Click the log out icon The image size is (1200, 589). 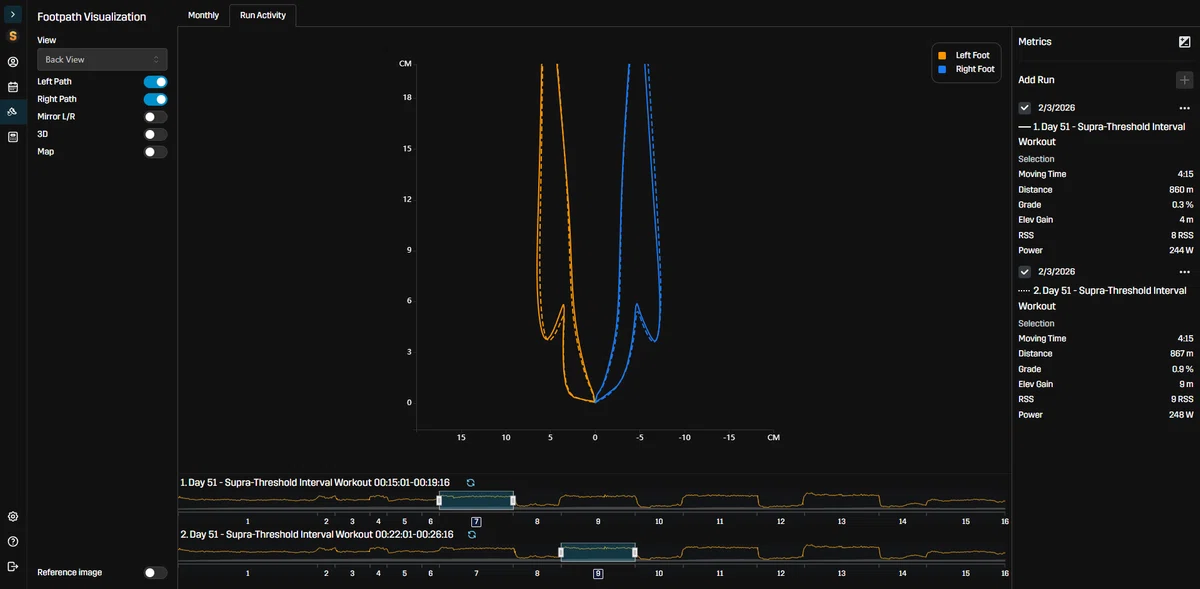pyautogui.click(x=13, y=567)
